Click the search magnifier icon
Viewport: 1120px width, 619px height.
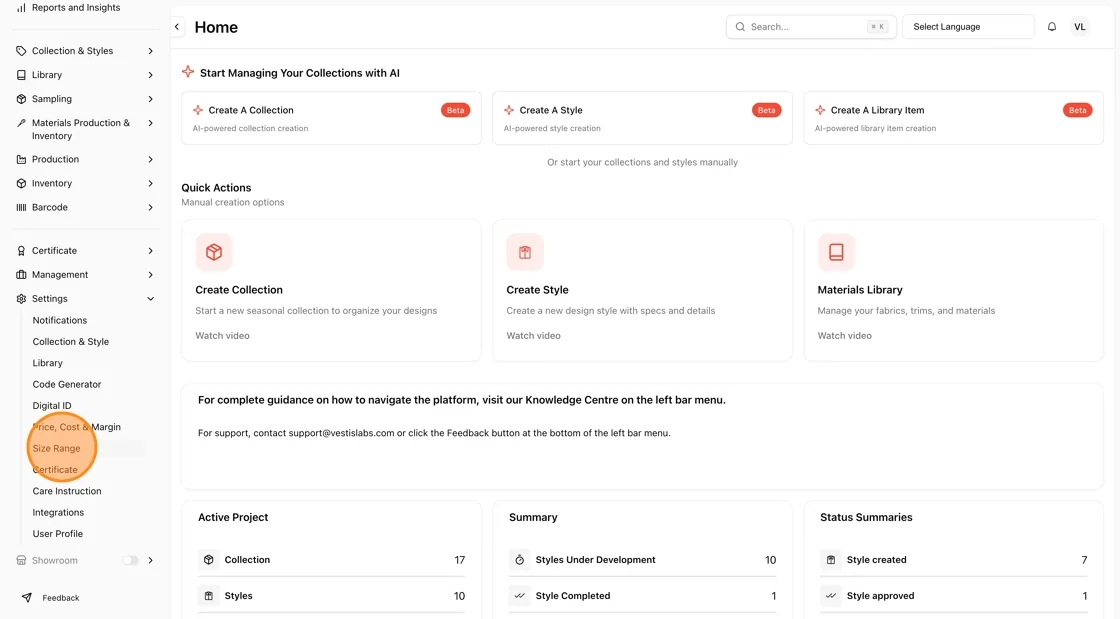740,26
